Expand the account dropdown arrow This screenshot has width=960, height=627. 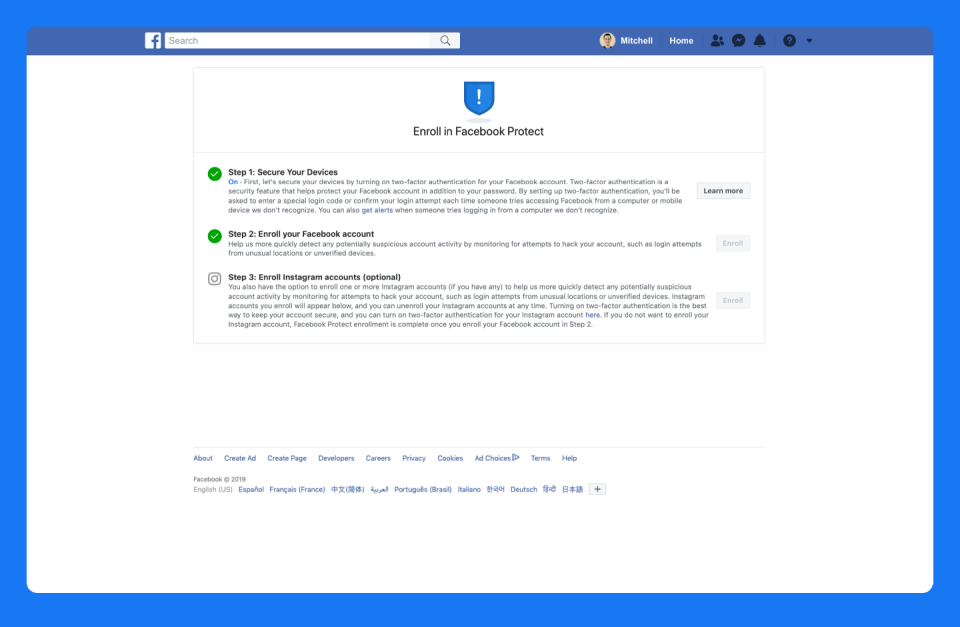pyautogui.click(x=809, y=41)
